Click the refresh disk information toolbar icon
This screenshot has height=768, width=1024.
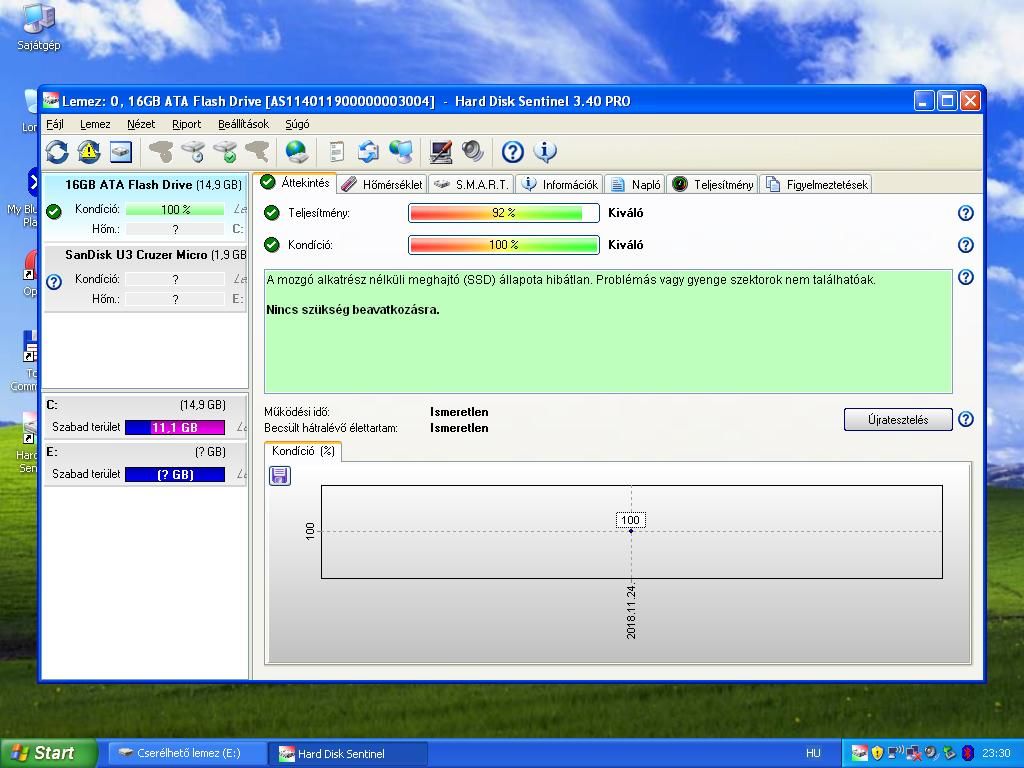tap(57, 152)
